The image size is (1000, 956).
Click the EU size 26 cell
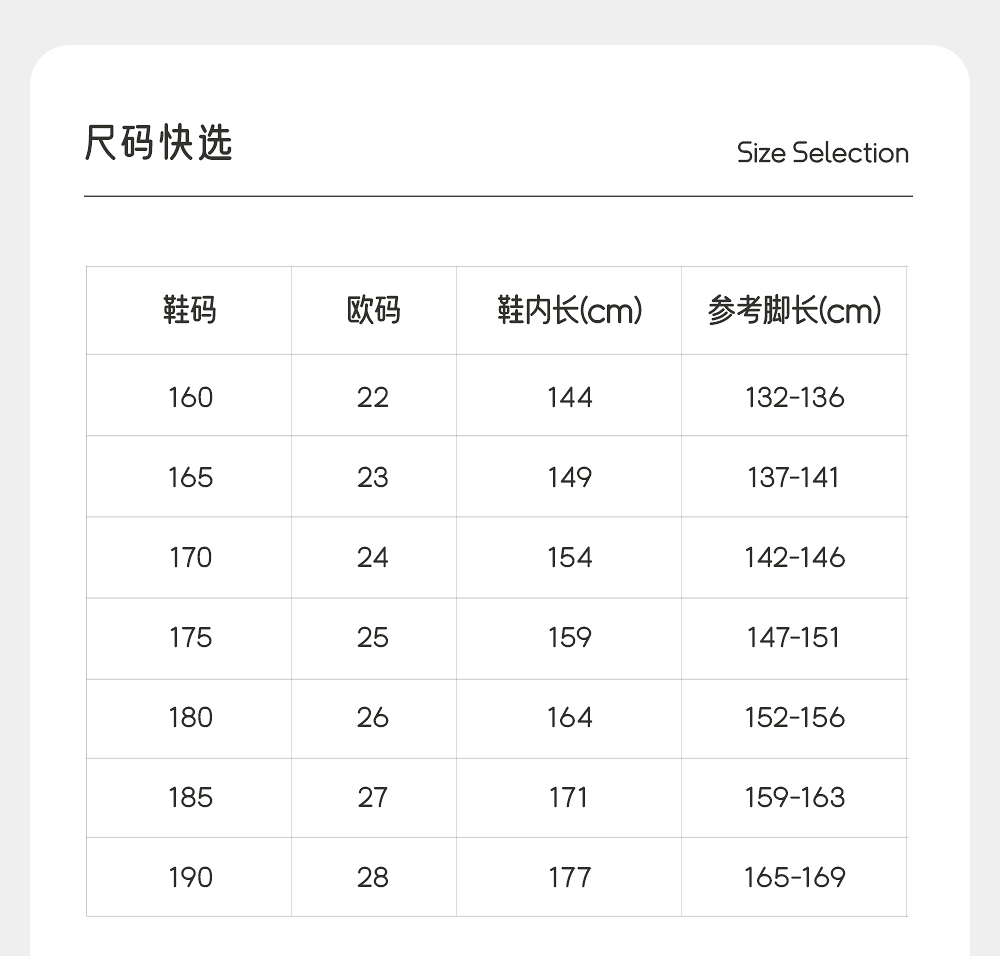click(372, 717)
